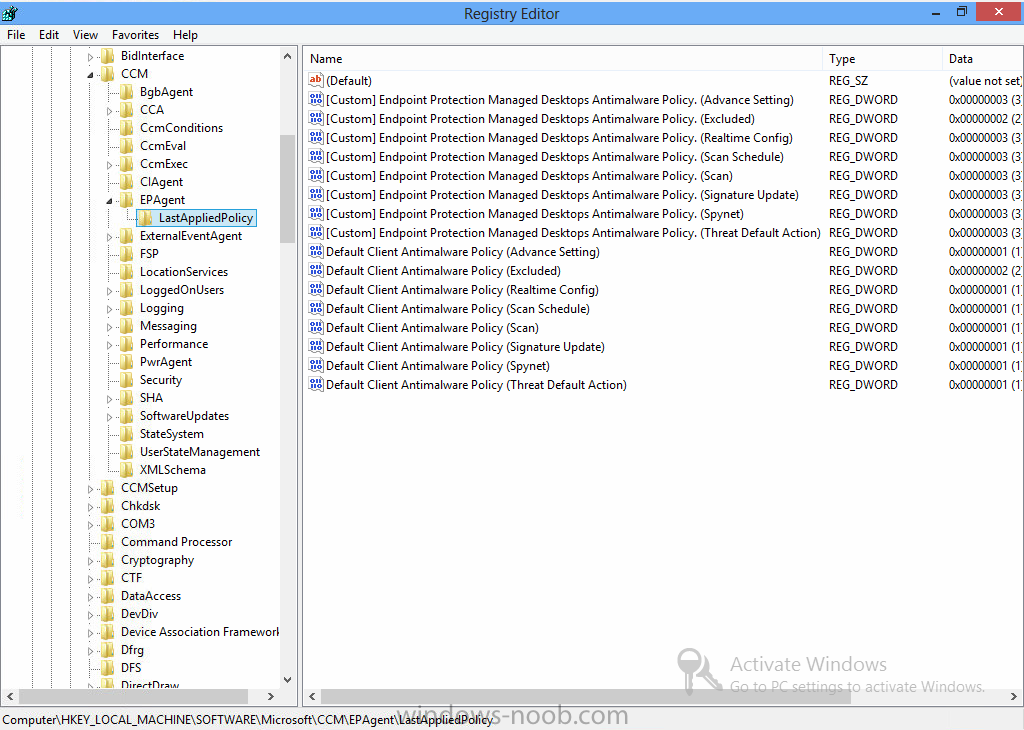Open the Favorites menu
Screen dimensions: 1024x730
tap(135, 35)
